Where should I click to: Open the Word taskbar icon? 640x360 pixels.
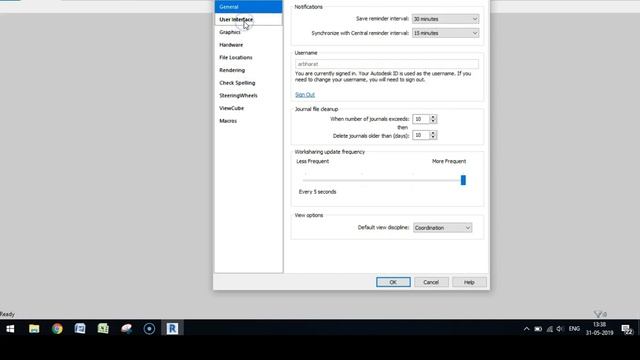tap(80, 329)
